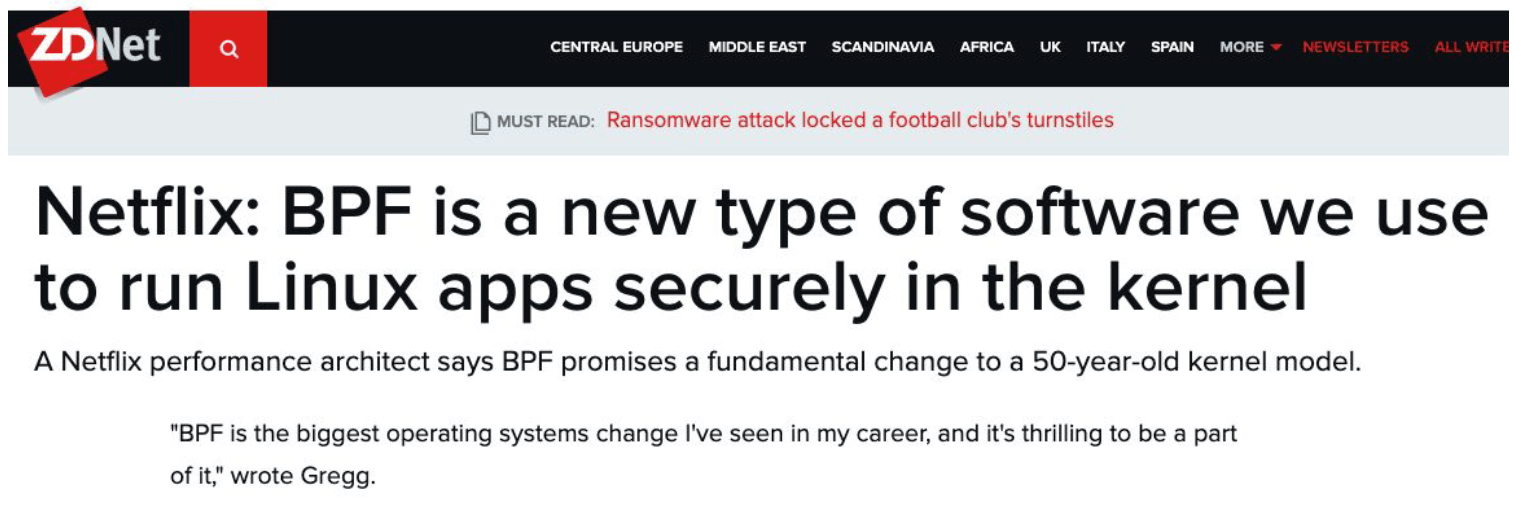Image resolution: width=1521 pixels, height=509 pixels.
Task: Open the ransomware football club story link
Action: click(x=860, y=121)
